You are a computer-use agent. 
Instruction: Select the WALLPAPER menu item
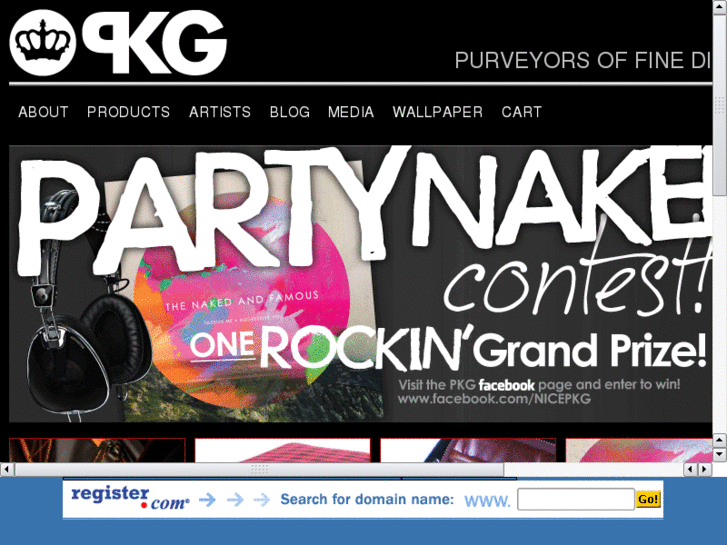438,112
